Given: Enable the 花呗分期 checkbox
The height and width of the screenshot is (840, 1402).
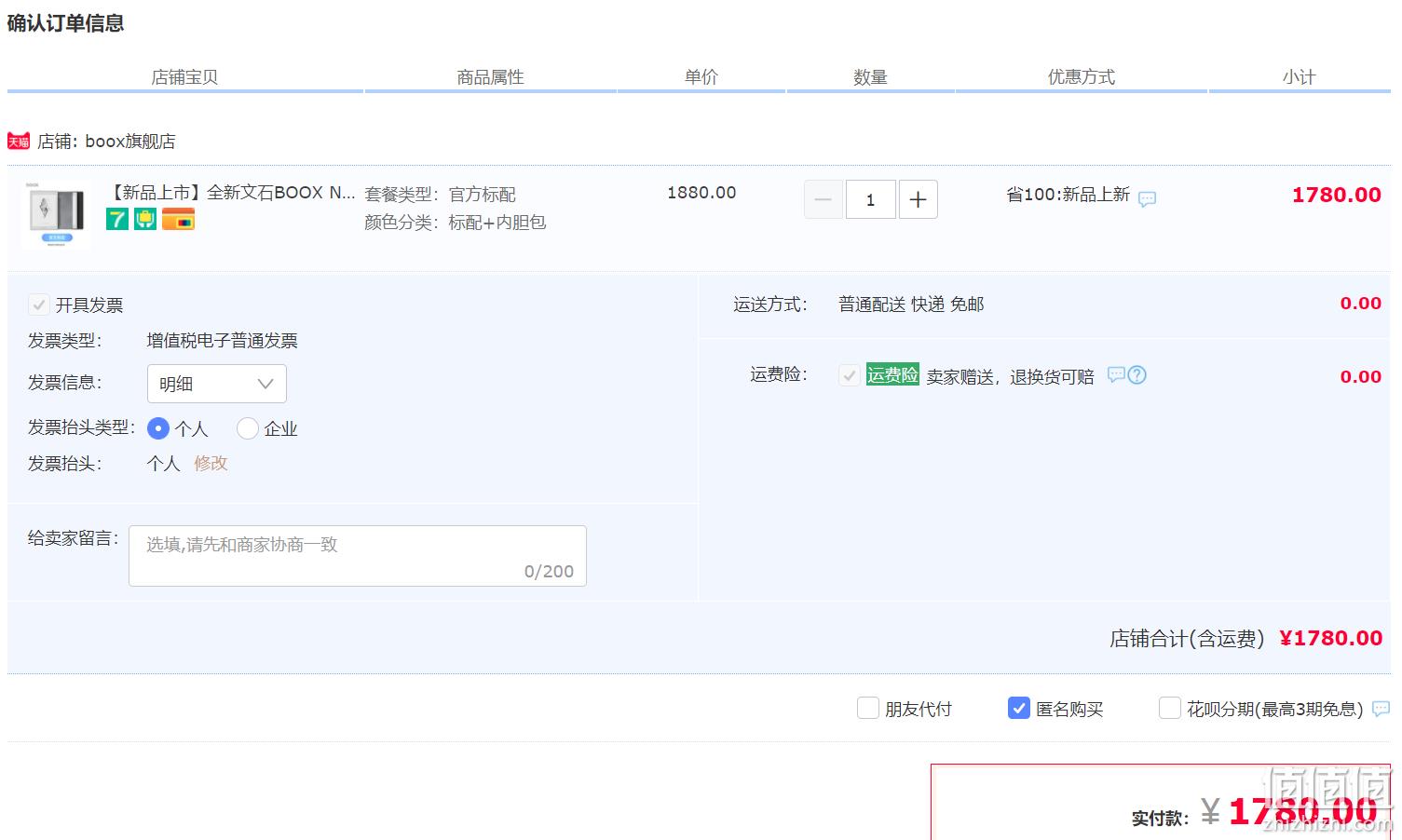Looking at the screenshot, I should coord(1170,708).
